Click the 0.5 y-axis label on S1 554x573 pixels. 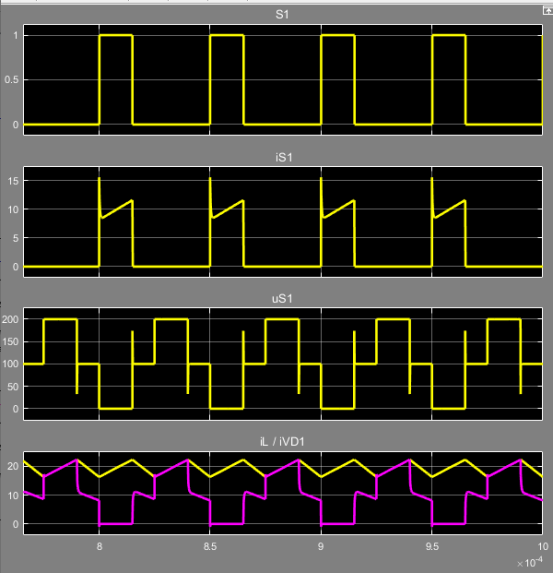click(11, 80)
